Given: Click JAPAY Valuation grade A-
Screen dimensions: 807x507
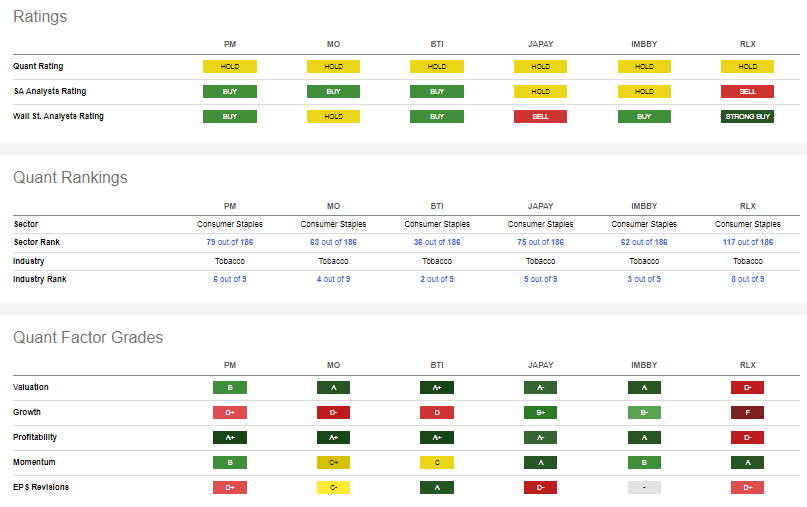Looking at the screenshot, I should tap(540, 388).
